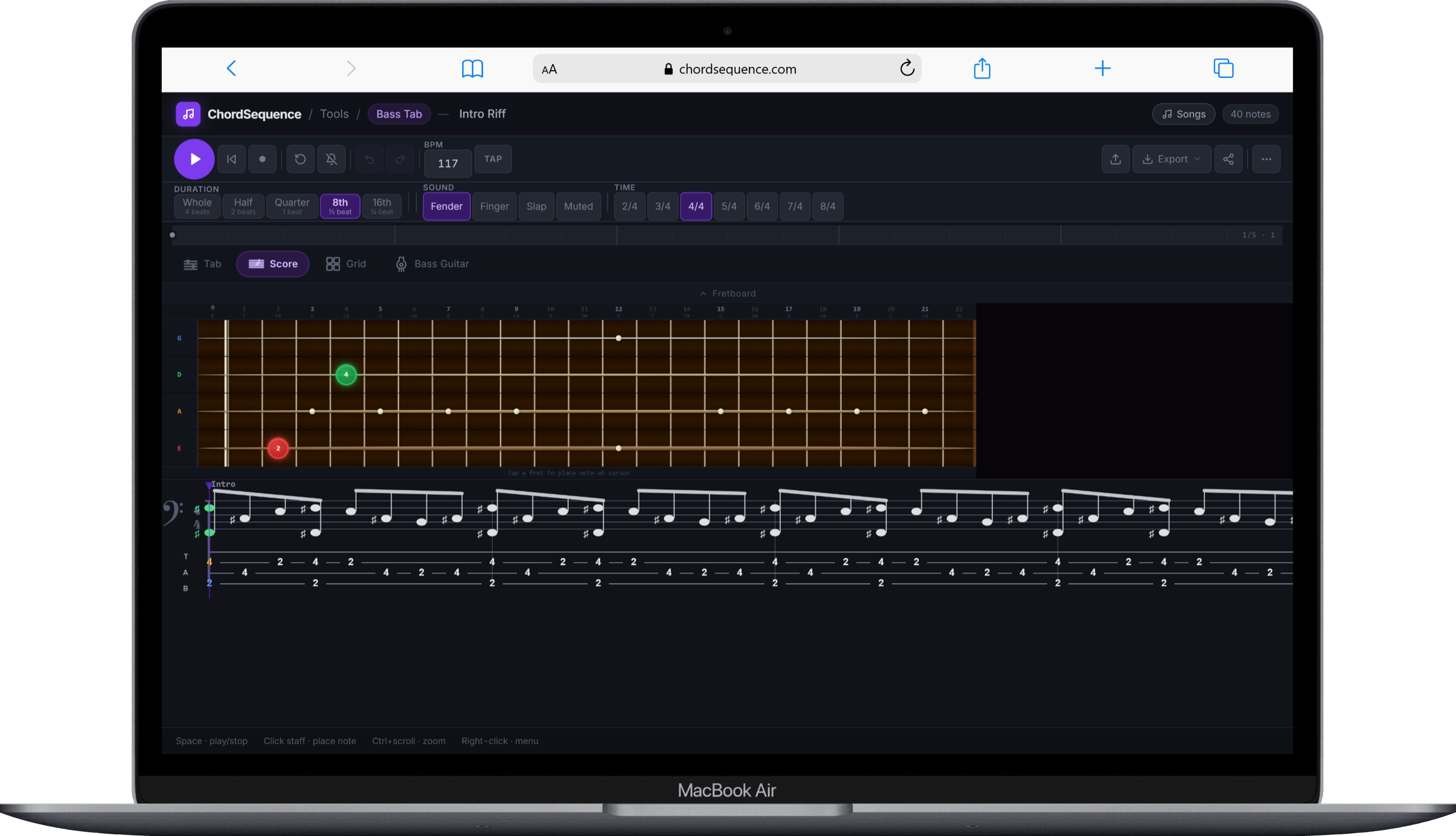
Task: Click the playhead dot on the timeline
Action: tap(172, 235)
